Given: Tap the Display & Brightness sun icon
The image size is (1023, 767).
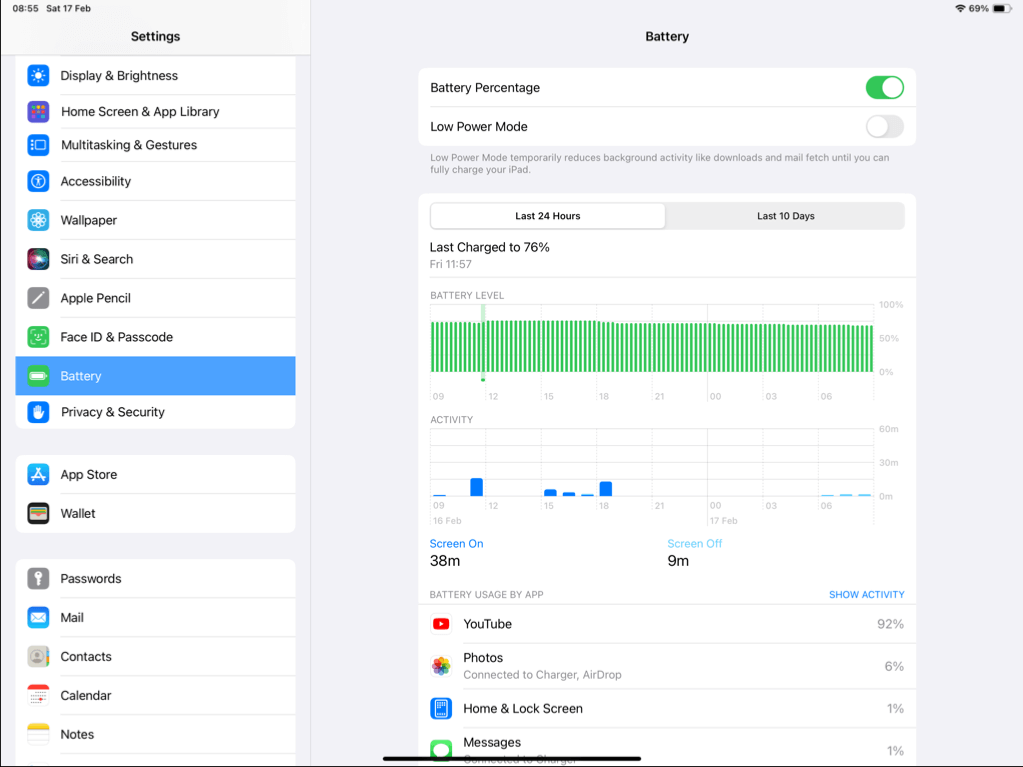Looking at the screenshot, I should tap(38, 76).
